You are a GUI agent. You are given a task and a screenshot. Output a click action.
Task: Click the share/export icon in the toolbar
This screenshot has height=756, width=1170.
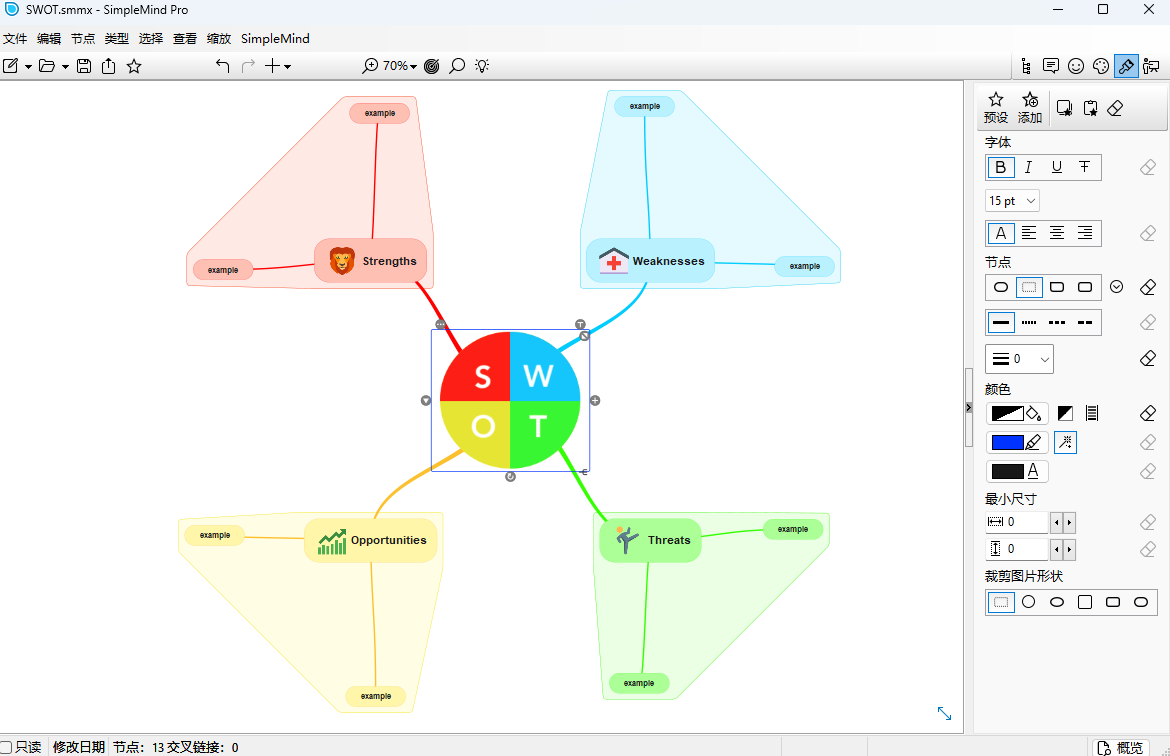click(x=108, y=66)
